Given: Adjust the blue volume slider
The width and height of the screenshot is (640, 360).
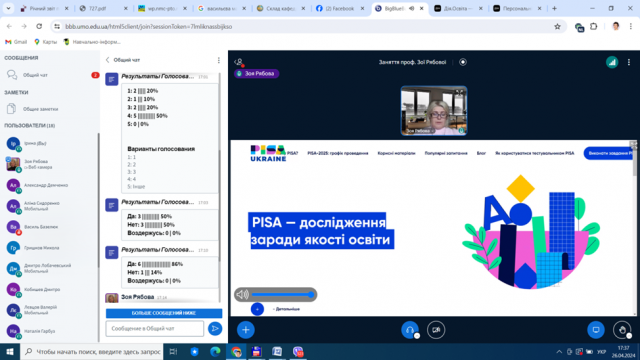Looking at the screenshot, I should click(x=282, y=294).
